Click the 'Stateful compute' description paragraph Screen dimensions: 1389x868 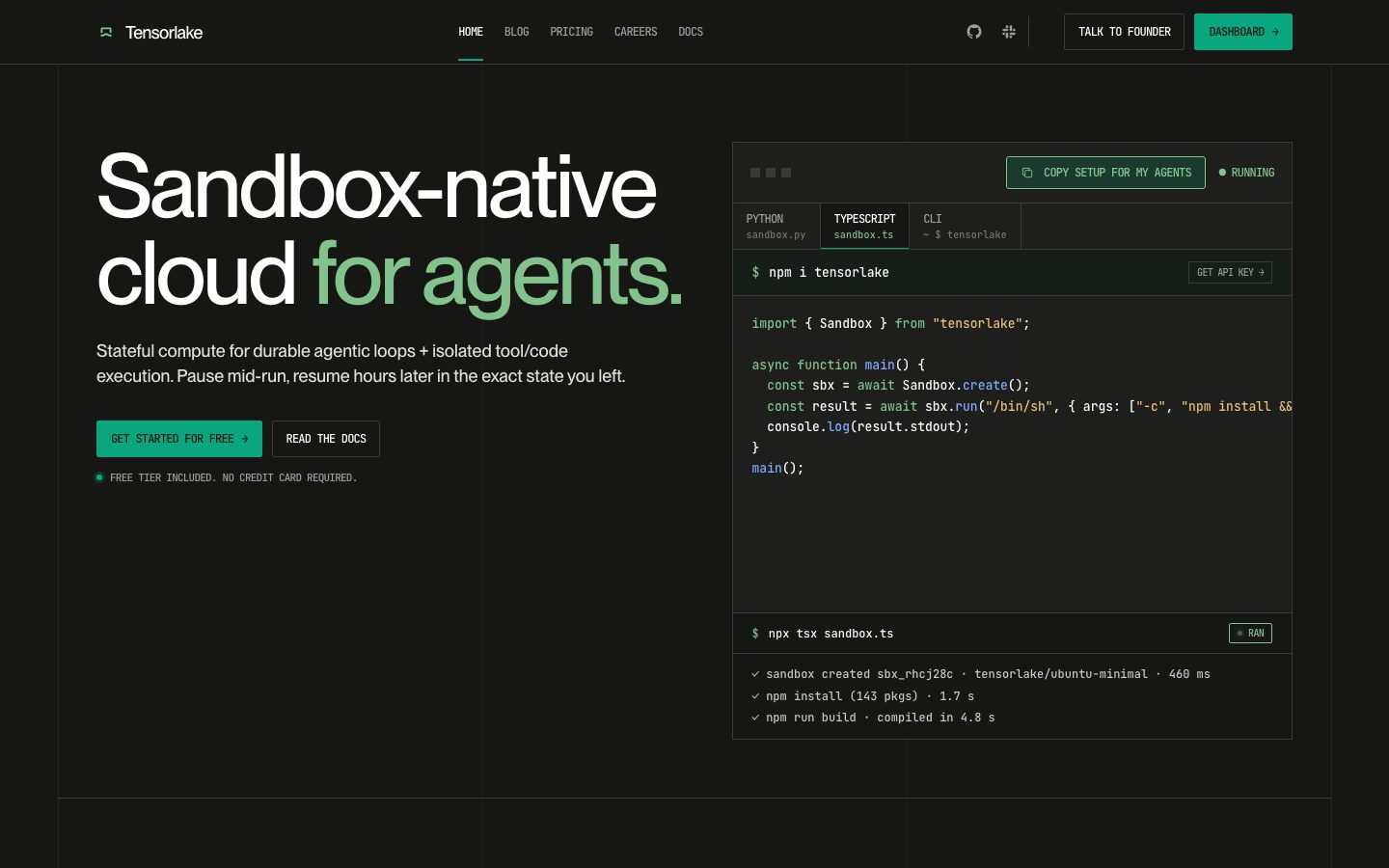coord(361,364)
